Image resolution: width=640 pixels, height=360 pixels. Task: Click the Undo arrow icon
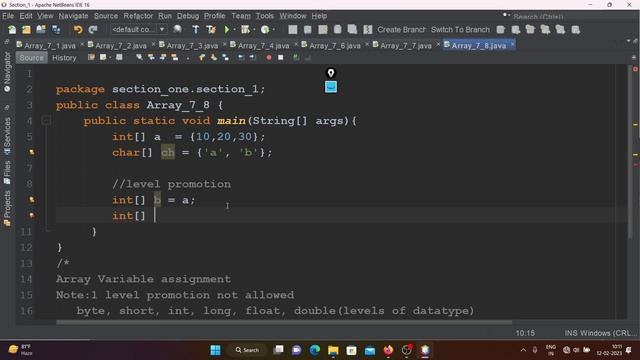[78, 29]
